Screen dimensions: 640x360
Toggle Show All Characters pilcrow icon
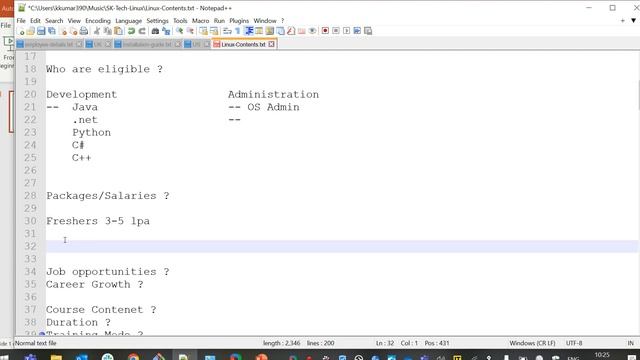pyautogui.click(x=238, y=31)
